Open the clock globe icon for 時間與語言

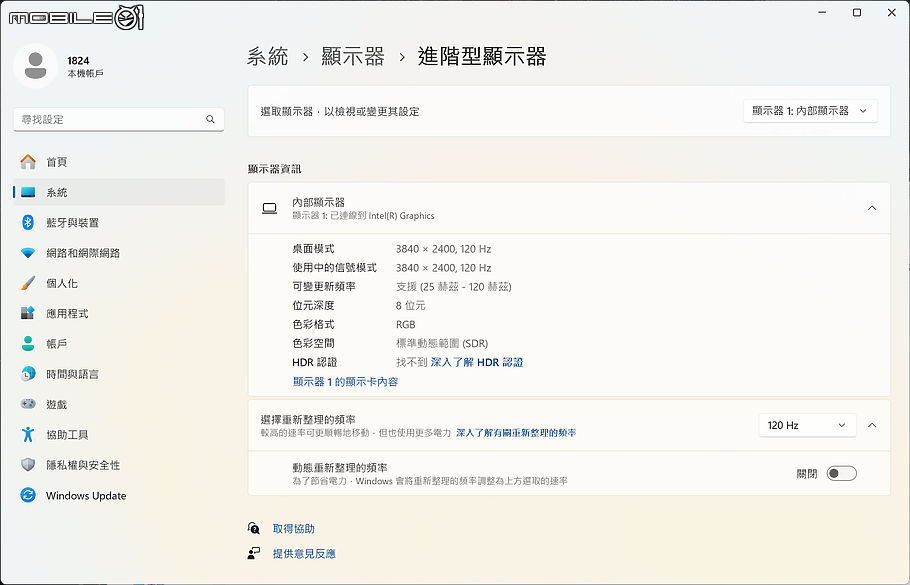pos(28,374)
